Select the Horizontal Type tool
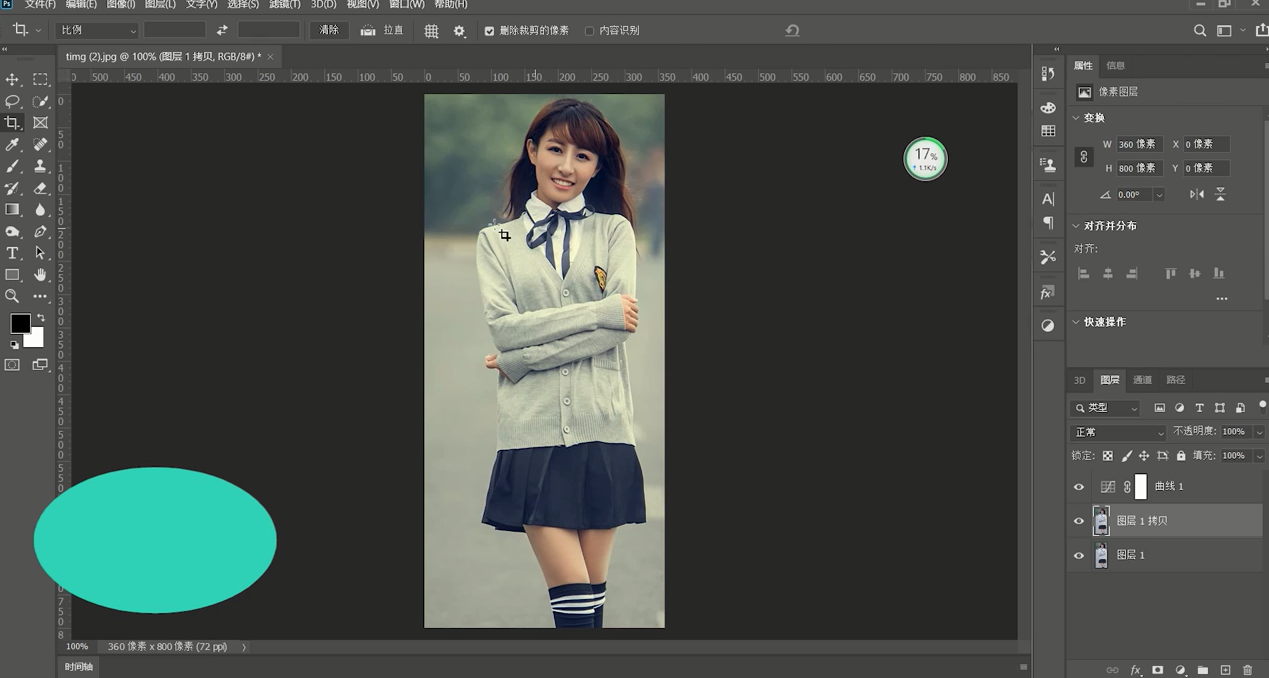This screenshot has height=678, width=1269. 12,253
